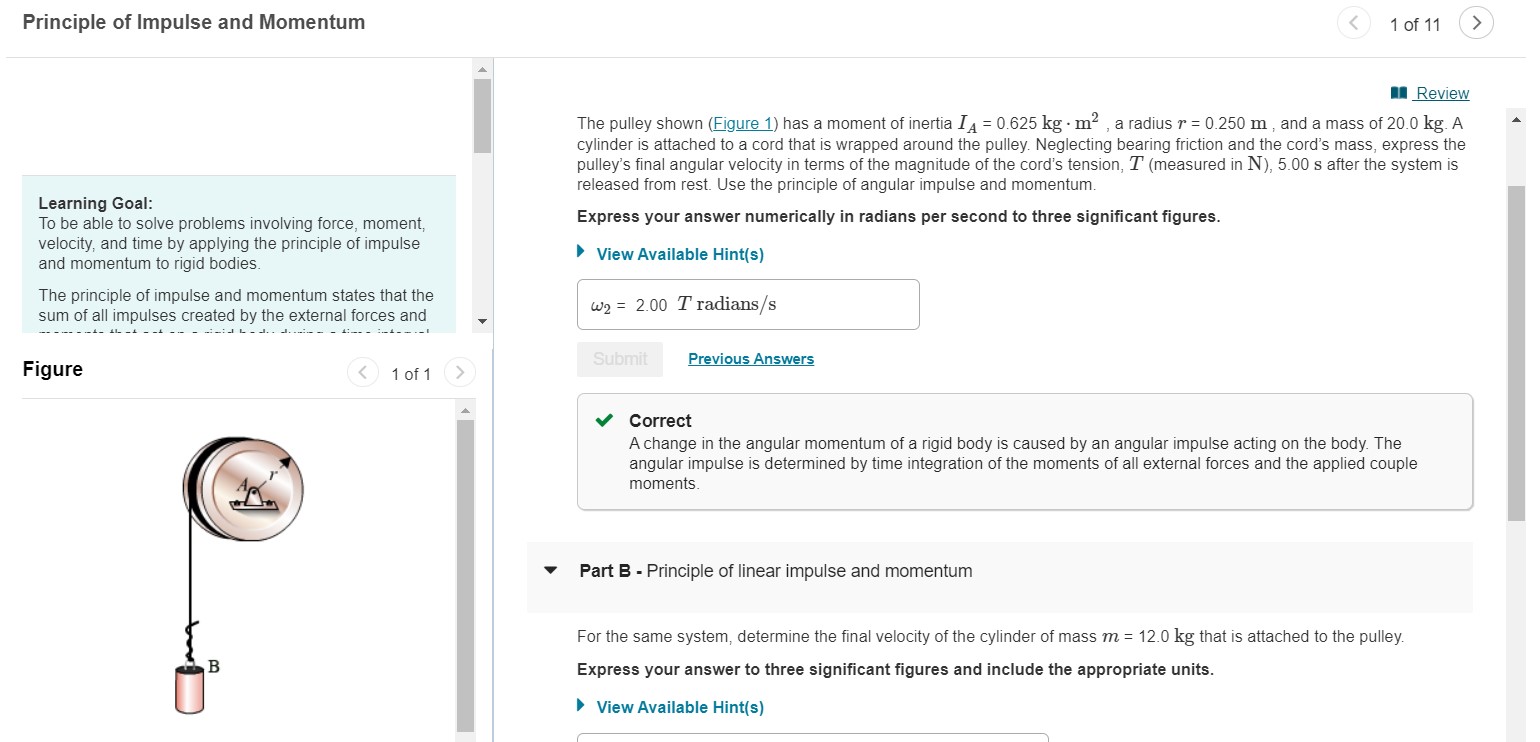
Task: Click the green checkmark in the Correct box
Action: pyautogui.click(x=602, y=420)
